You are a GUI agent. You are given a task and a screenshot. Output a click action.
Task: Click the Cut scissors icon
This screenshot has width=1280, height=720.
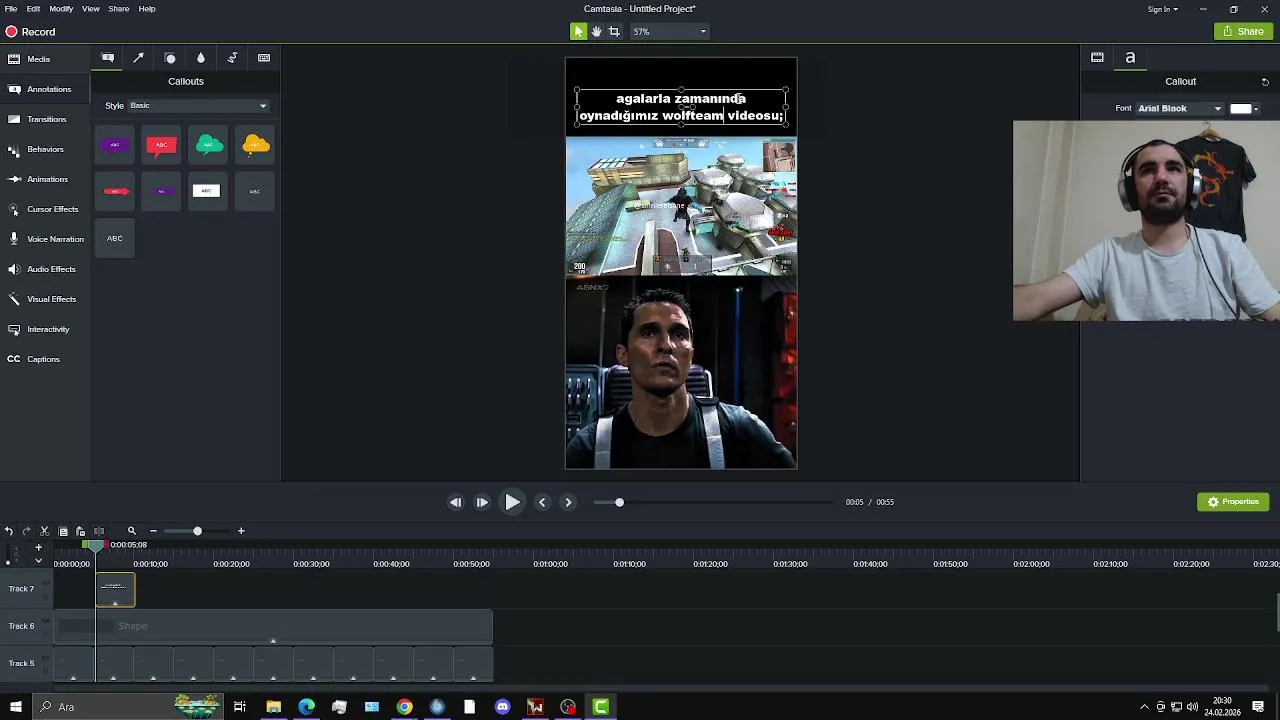[x=44, y=531]
